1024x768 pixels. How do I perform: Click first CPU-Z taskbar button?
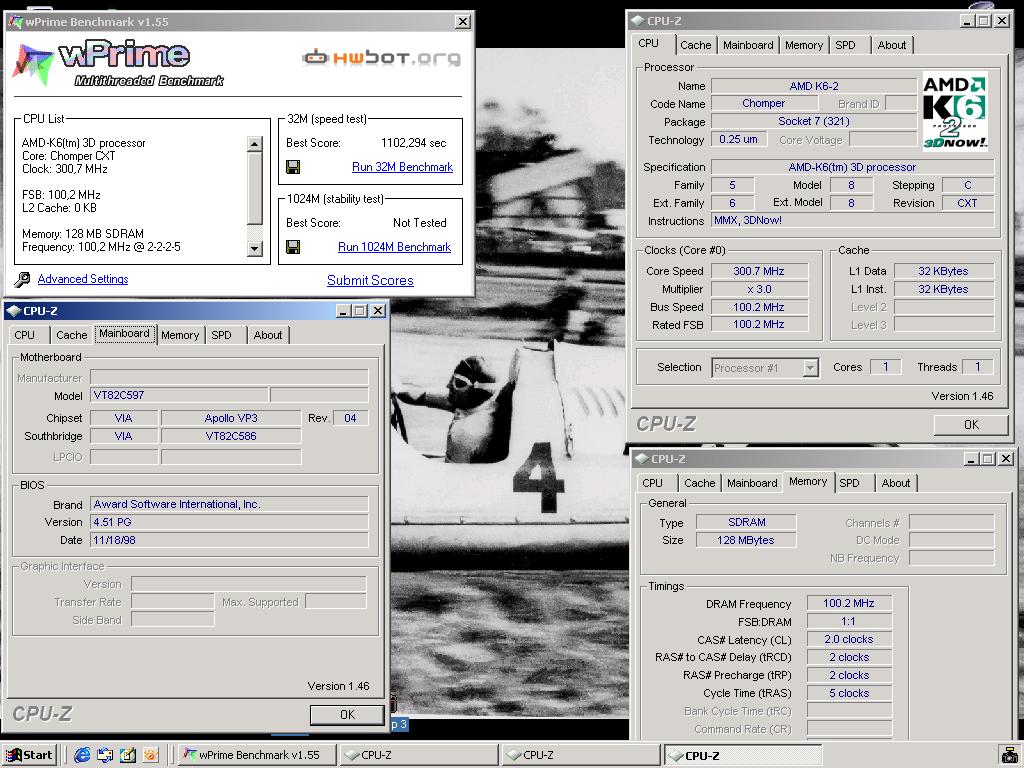[419, 755]
